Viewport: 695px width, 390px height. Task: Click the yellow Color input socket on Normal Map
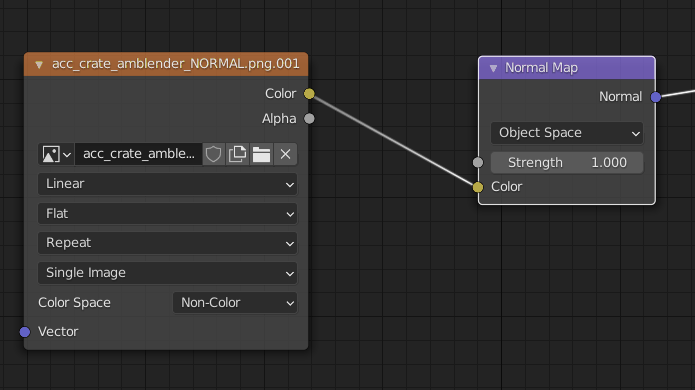[478, 187]
